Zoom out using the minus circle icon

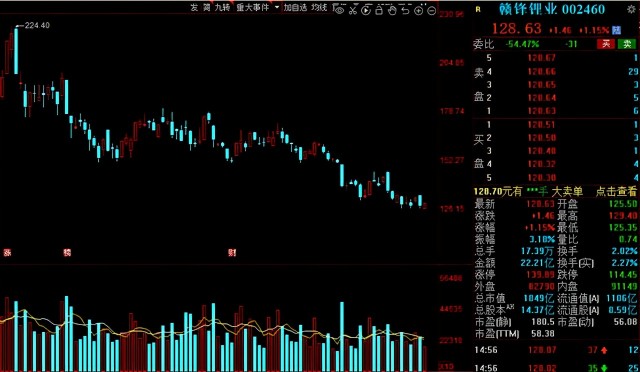[x=431, y=11]
